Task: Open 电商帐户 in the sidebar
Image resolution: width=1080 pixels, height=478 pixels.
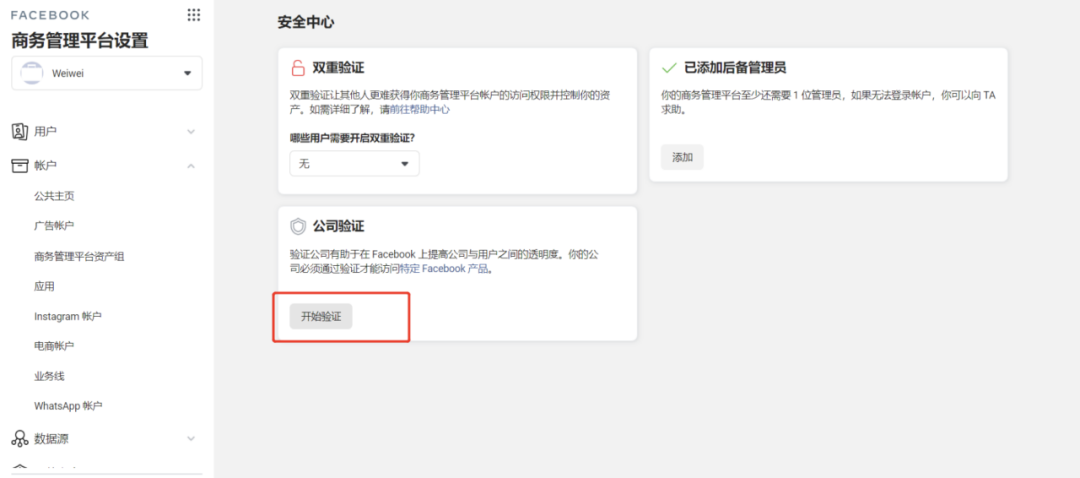Action: tap(54, 346)
